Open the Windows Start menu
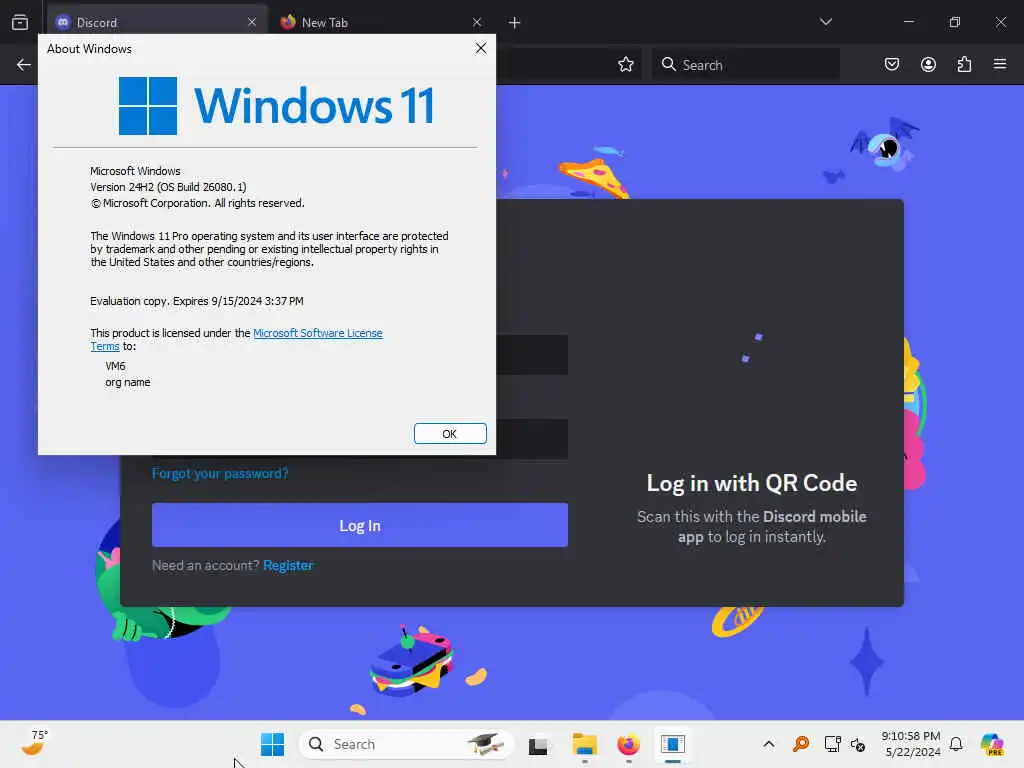The image size is (1024, 768). click(272, 744)
